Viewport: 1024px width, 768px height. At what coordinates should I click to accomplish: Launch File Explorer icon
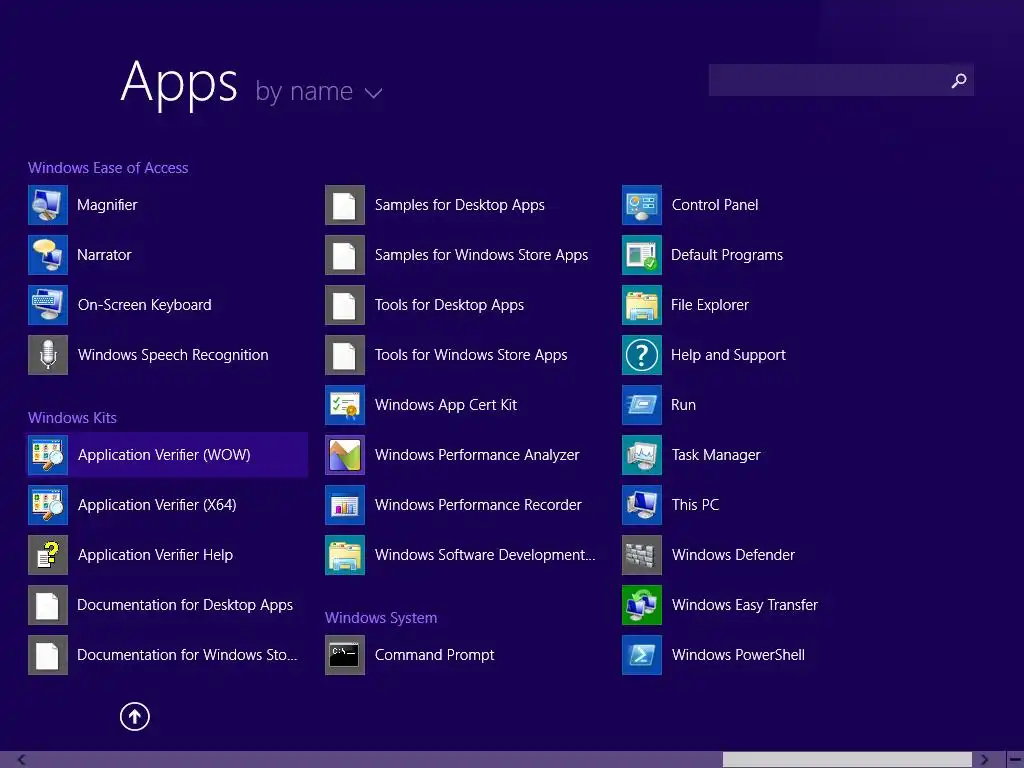click(x=642, y=305)
